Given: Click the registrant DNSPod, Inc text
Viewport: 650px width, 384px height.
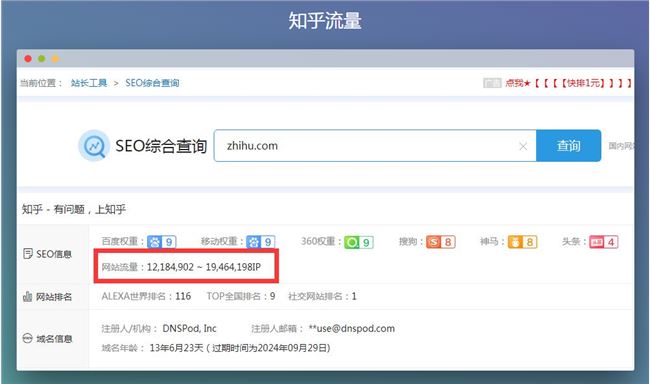Looking at the screenshot, I should coord(189,328).
